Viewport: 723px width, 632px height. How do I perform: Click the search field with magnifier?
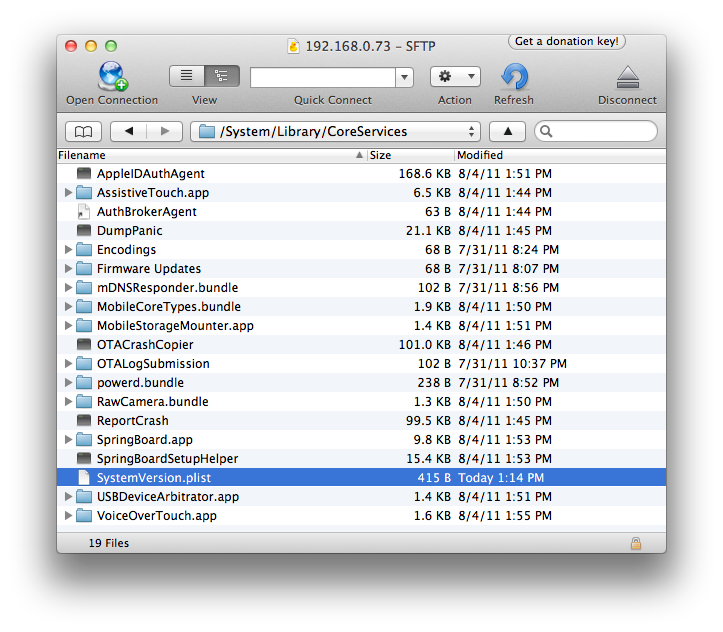click(596, 132)
